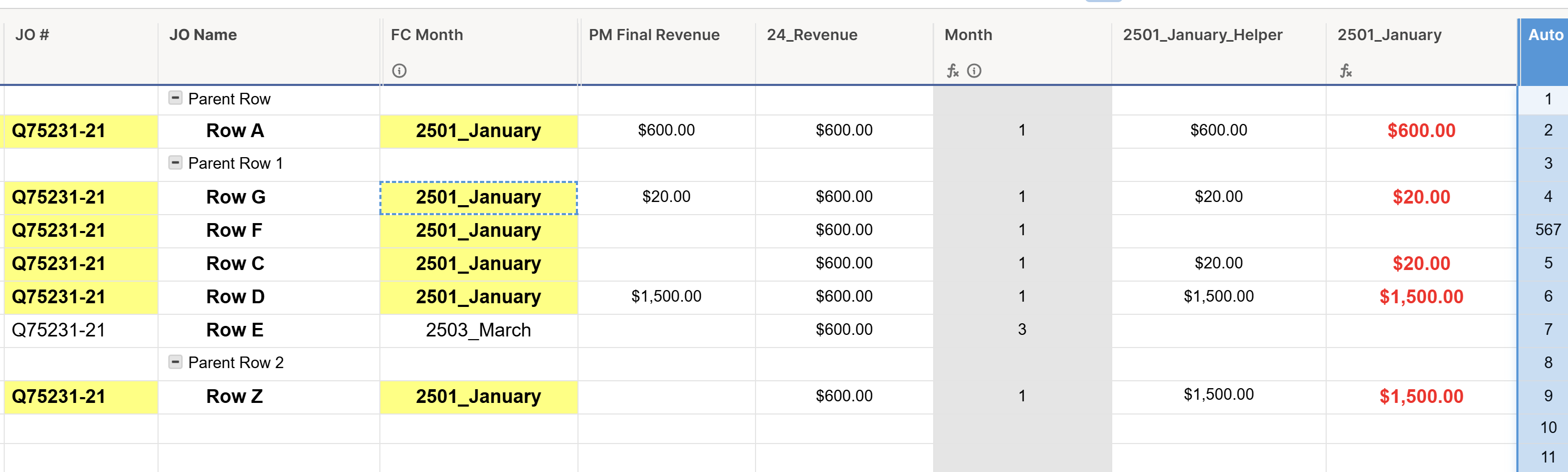Viewport: 1568px width, 472px height.
Task: Collapse the Parent Row 2 group
Action: pyautogui.click(x=175, y=361)
